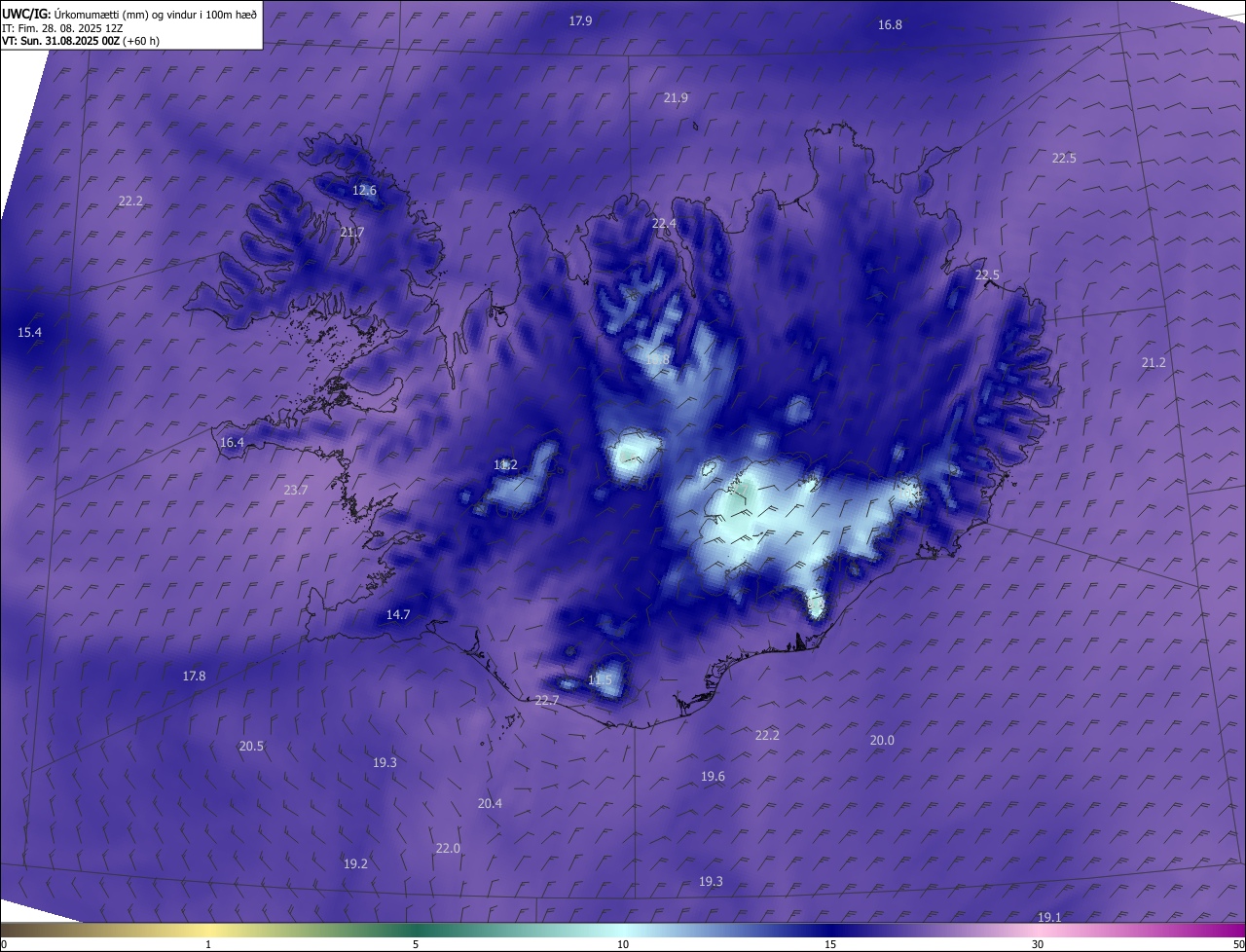Select the 11.5 value over the southern glacier

(600, 680)
